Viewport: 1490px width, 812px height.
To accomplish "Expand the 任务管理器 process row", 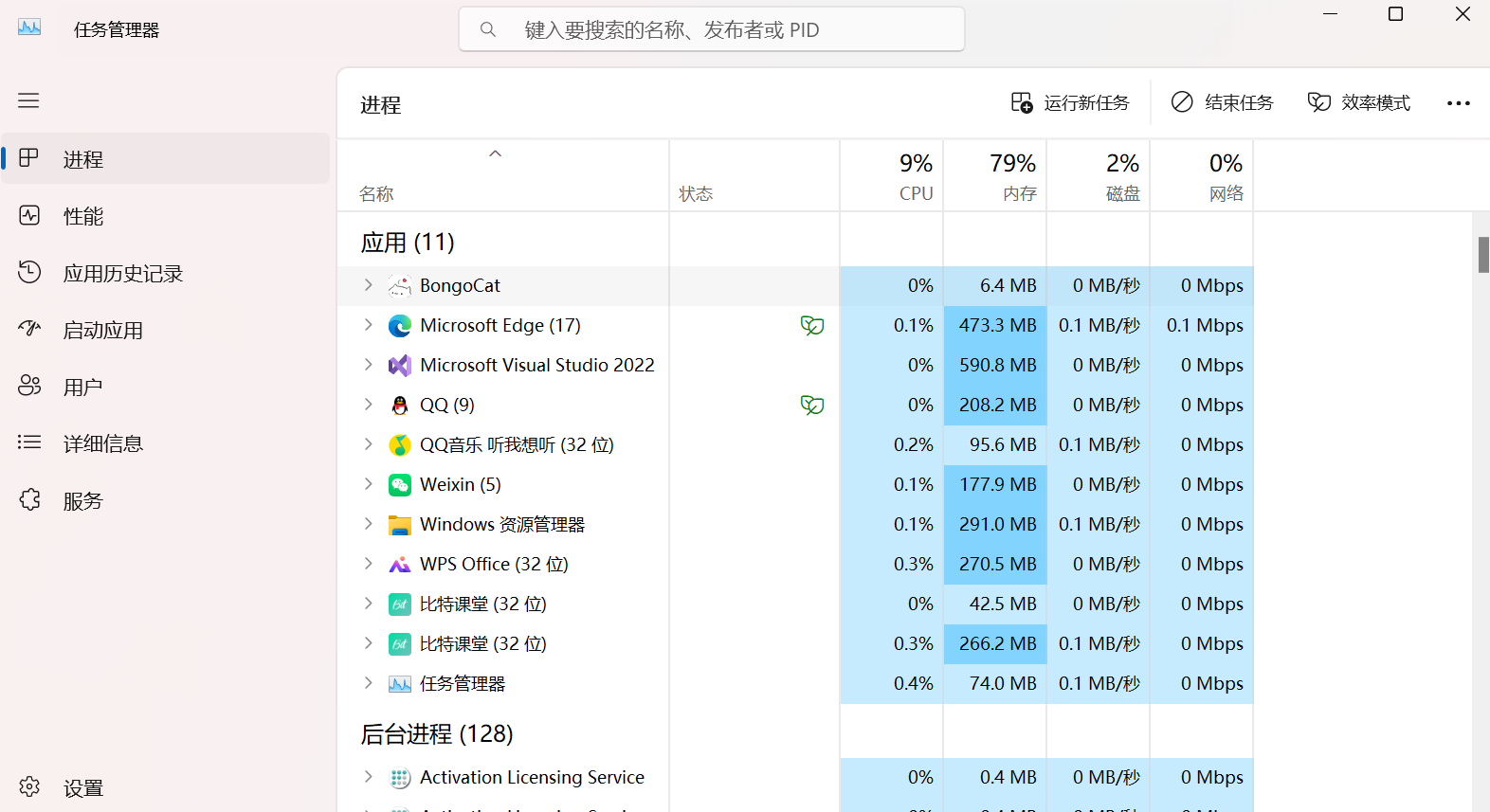I will [369, 683].
